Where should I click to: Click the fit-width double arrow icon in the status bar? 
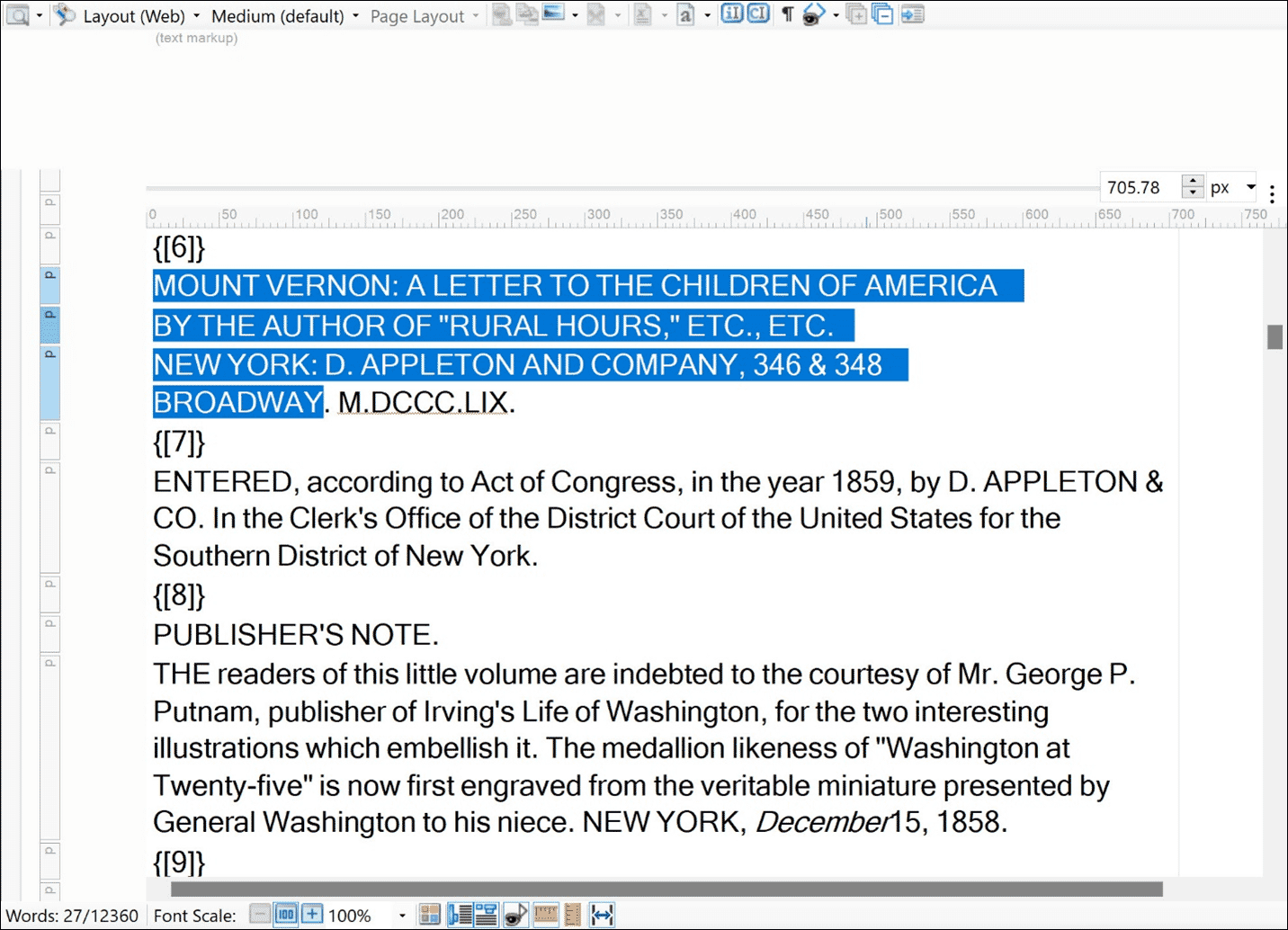click(602, 915)
